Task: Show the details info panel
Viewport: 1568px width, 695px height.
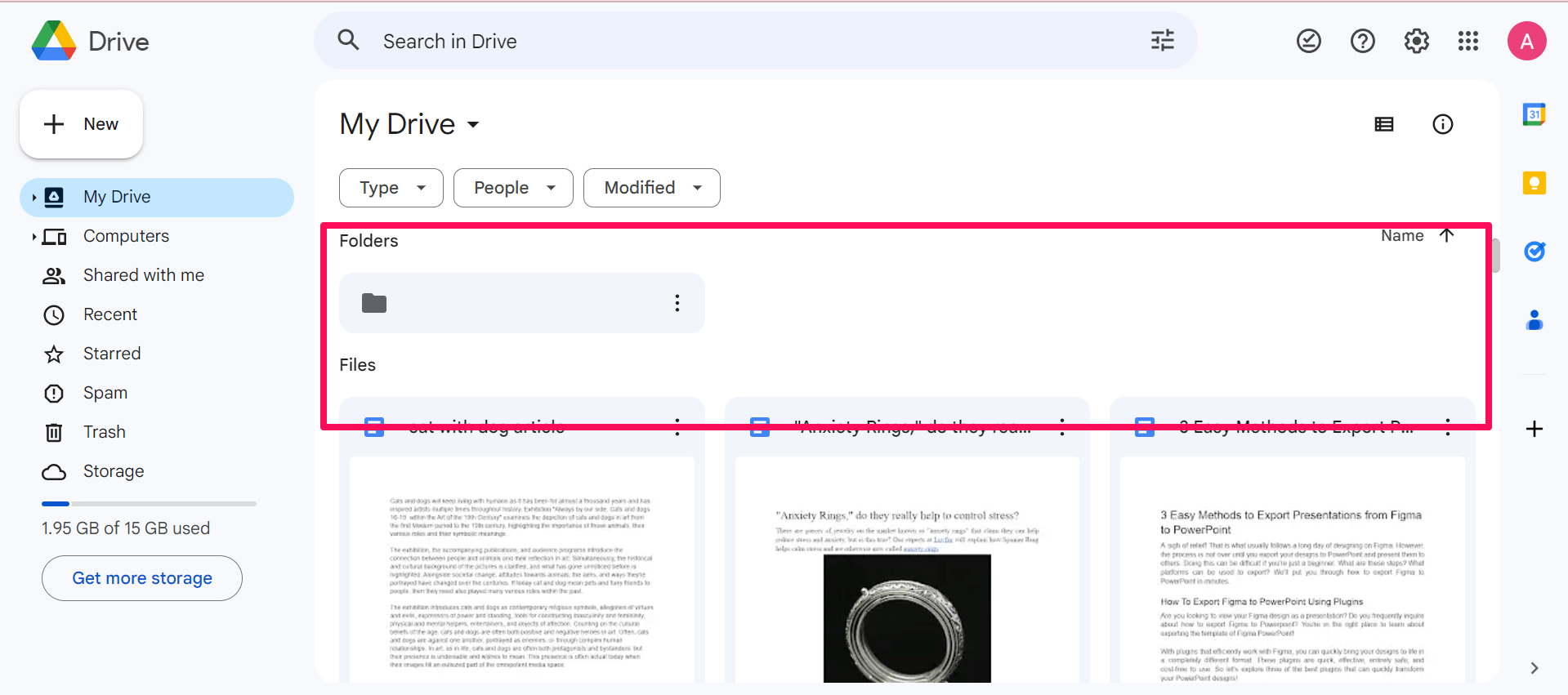Action: 1443,124
